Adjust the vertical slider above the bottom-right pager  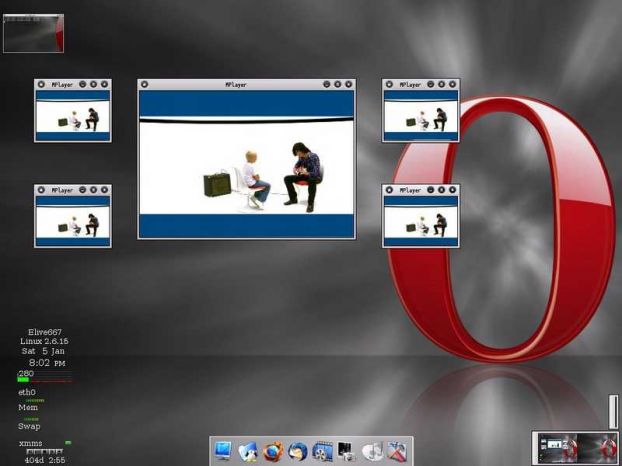pyautogui.click(x=613, y=412)
